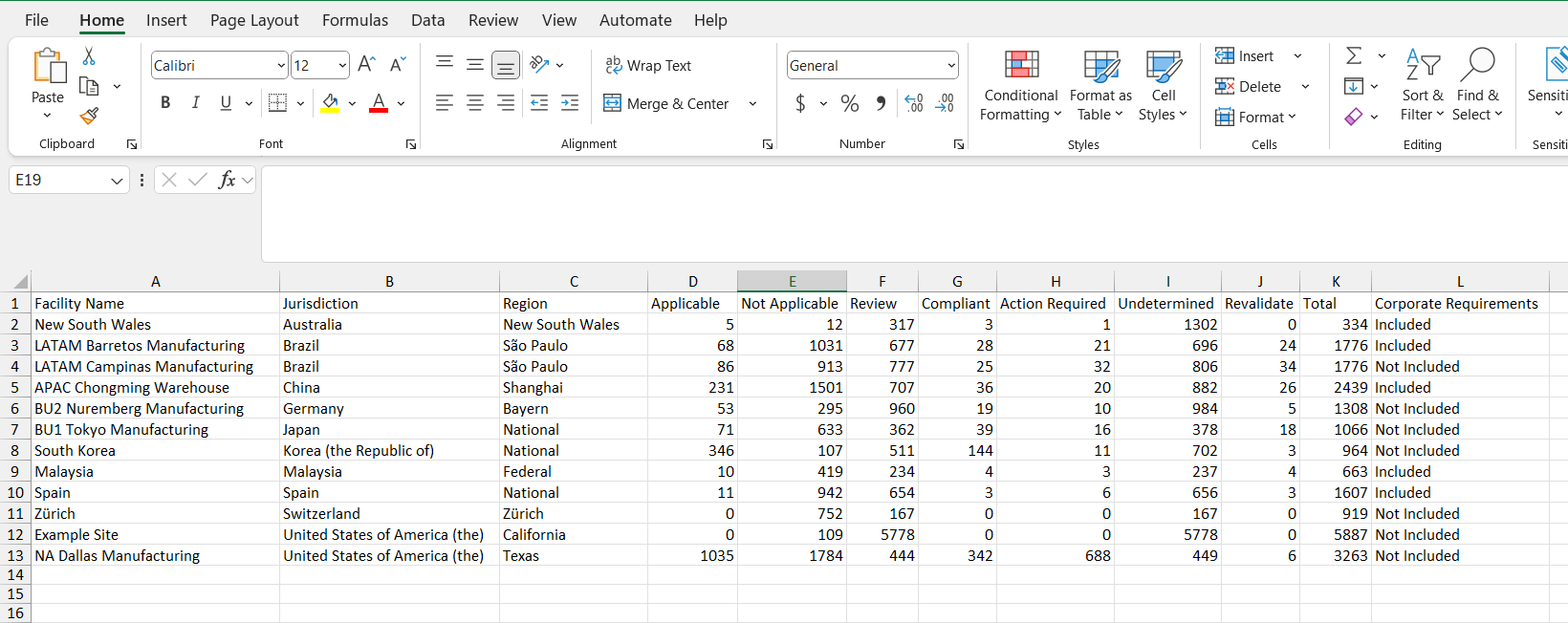Click the Insert Function fx icon
The image size is (1568, 623).
pyautogui.click(x=227, y=180)
